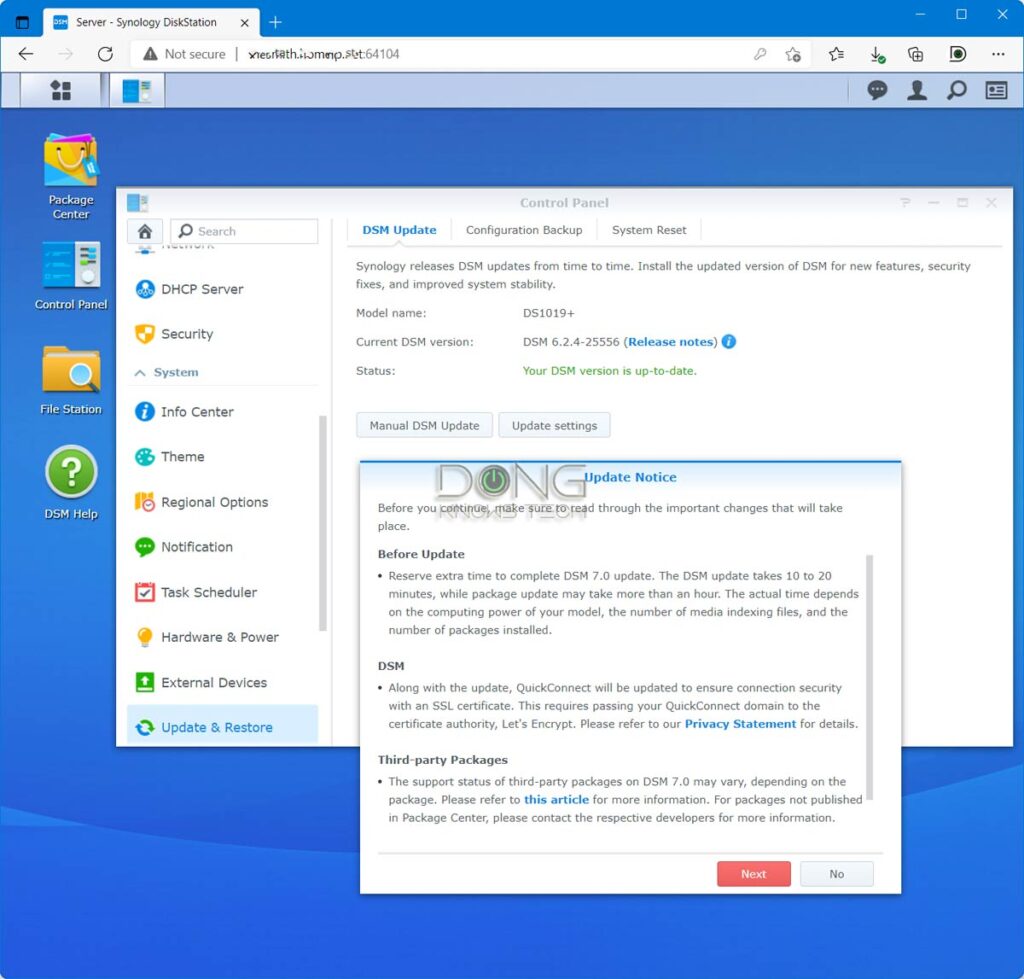Click Next in Update Notice
This screenshot has height=979, width=1024.
pos(754,874)
